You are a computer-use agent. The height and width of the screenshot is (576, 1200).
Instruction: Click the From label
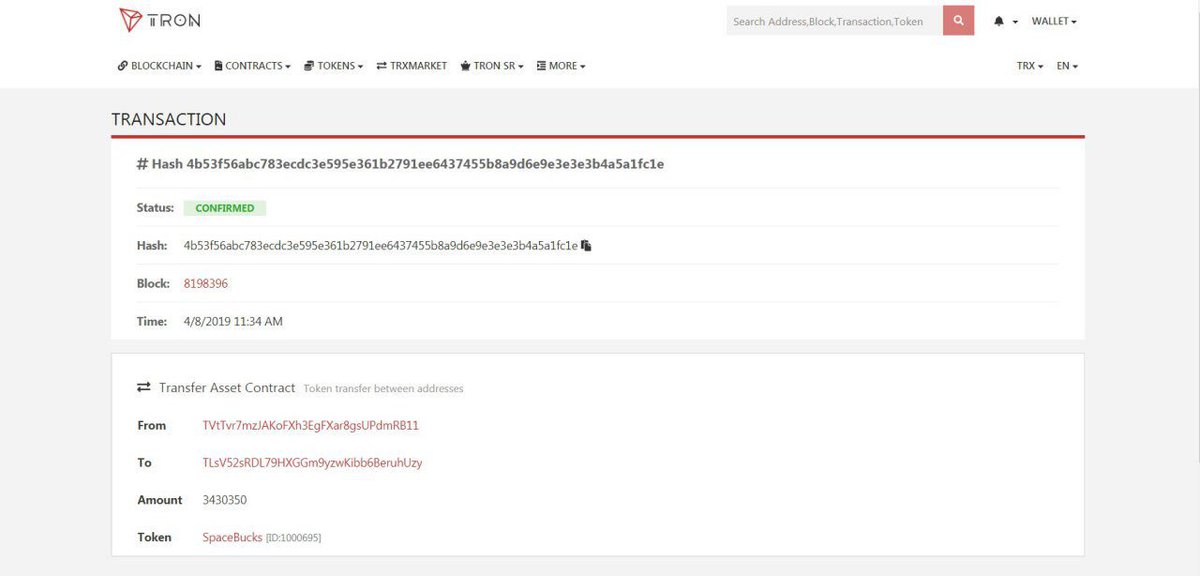(152, 426)
